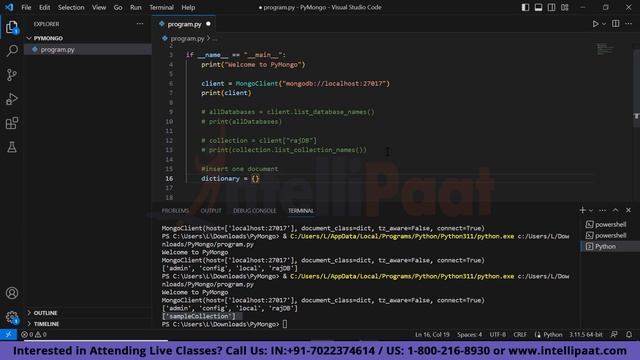Open the View menu
The width and height of the screenshot is (640, 360).
(x=99, y=7)
